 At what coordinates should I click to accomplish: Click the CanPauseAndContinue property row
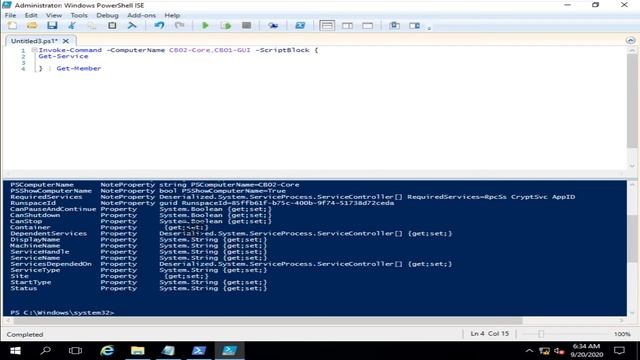(141, 209)
